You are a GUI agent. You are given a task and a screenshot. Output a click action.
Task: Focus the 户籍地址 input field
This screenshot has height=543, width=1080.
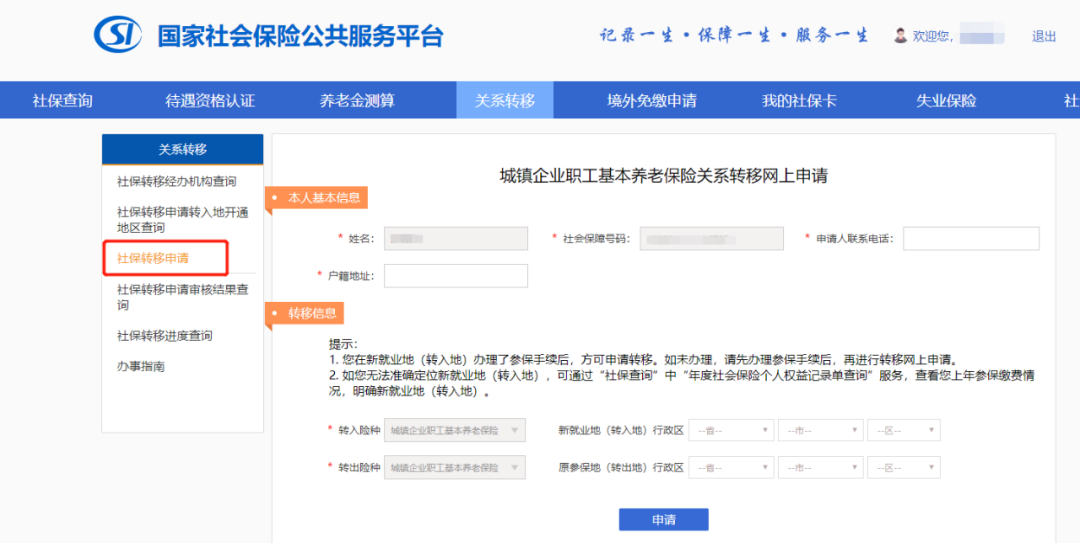(x=456, y=276)
